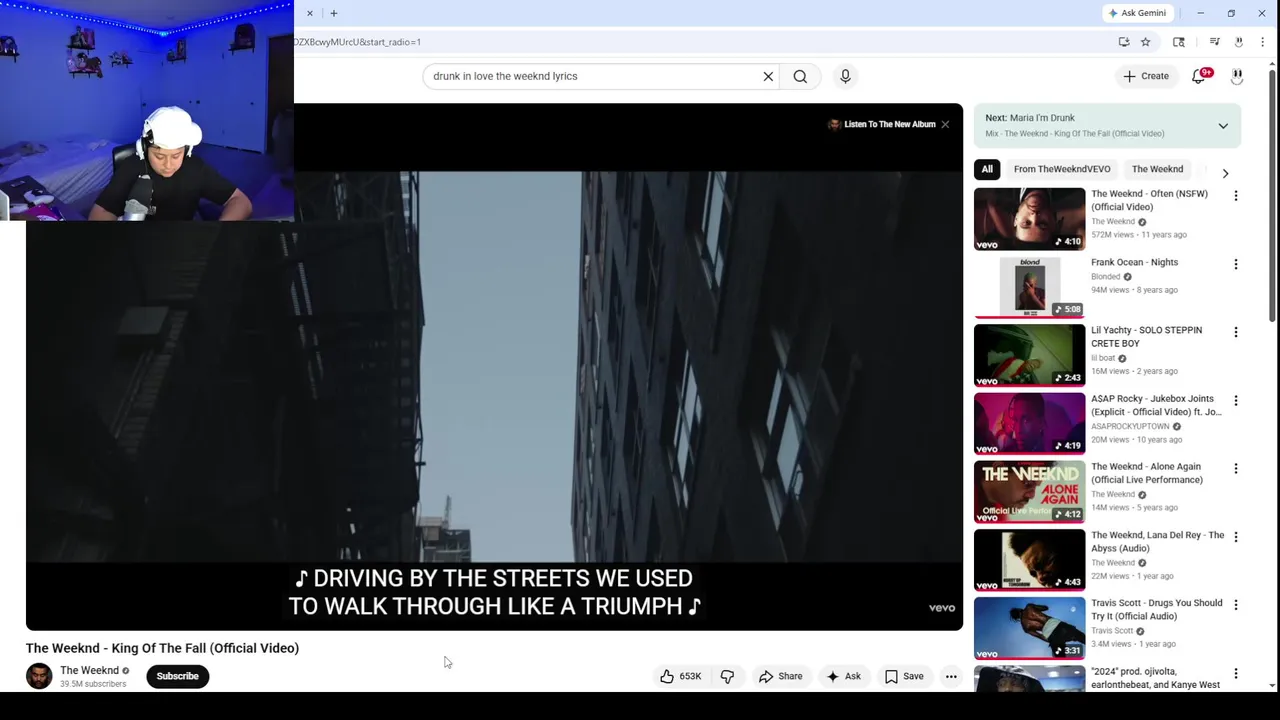Open Blonded channel name
The image size is (1280, 720).
pos(1105,277)
